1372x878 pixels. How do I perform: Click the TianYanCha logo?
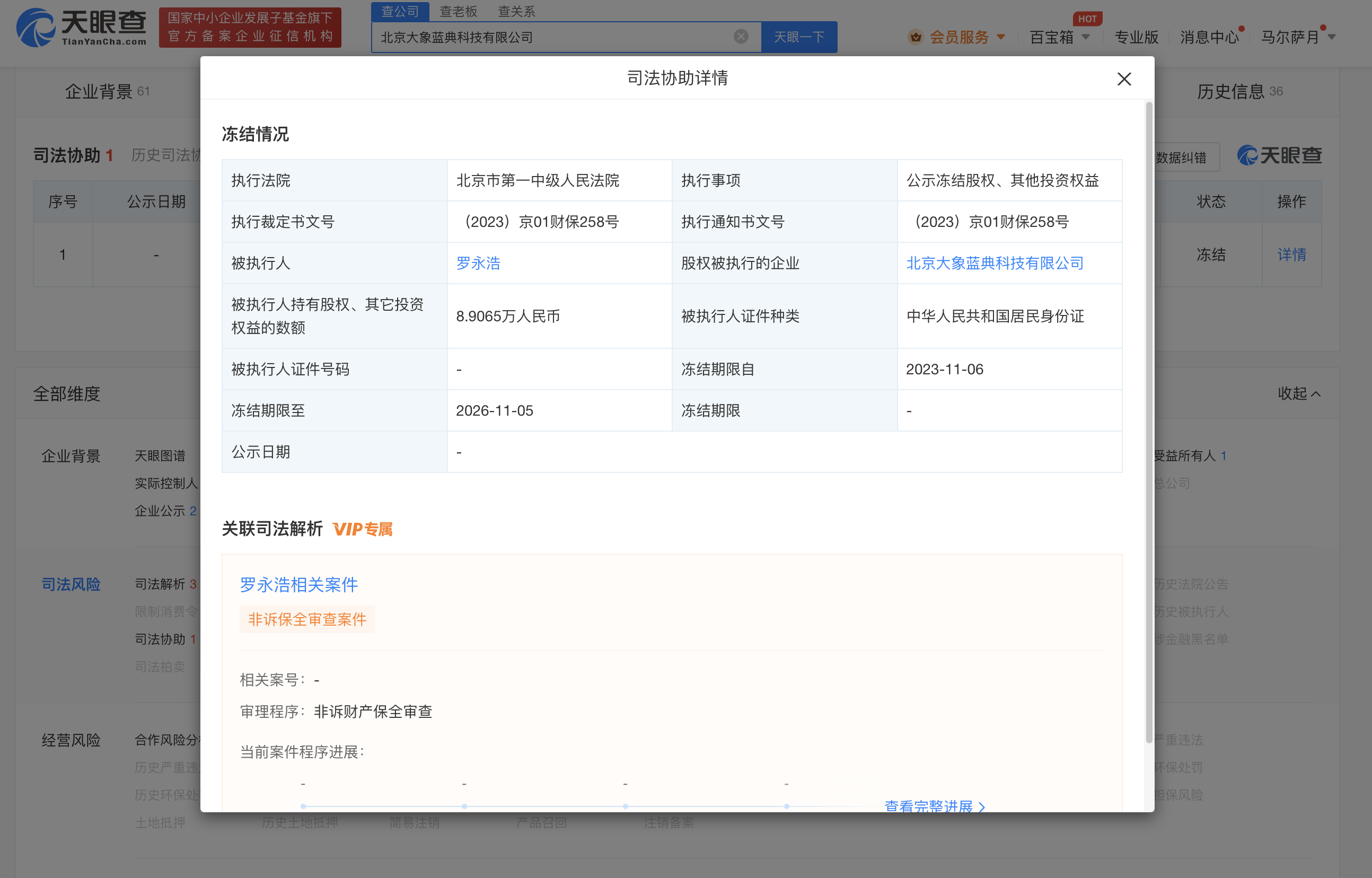[x=81, y=27]
